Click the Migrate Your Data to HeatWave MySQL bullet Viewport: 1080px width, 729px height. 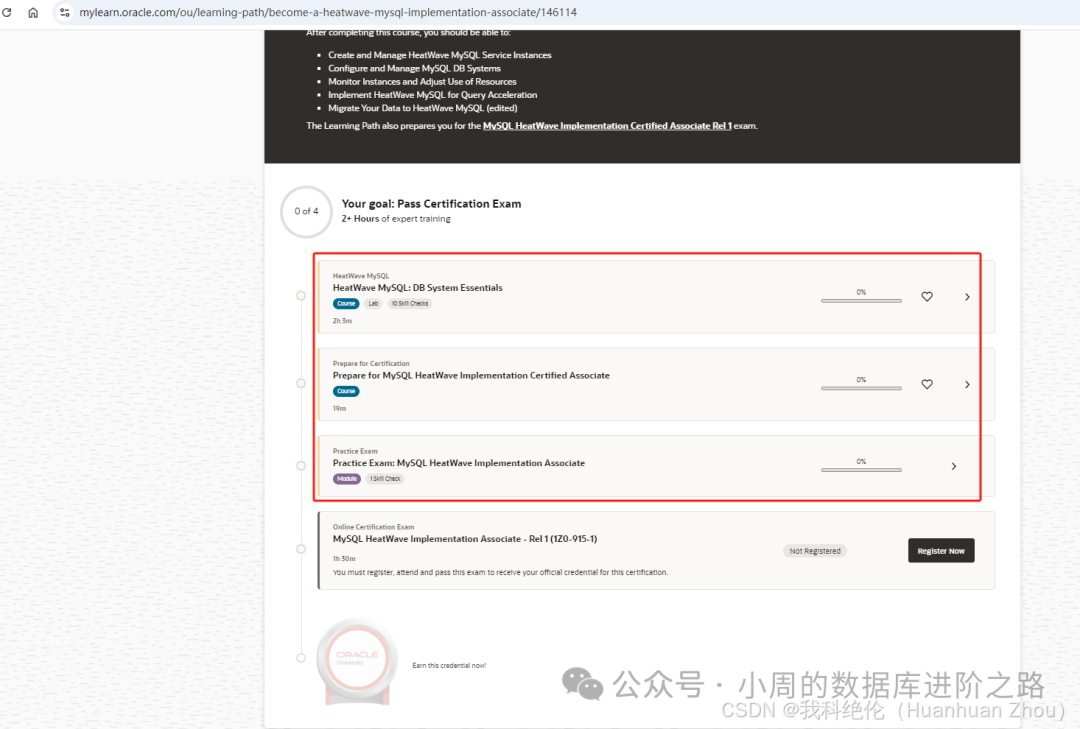pos(422,108)
